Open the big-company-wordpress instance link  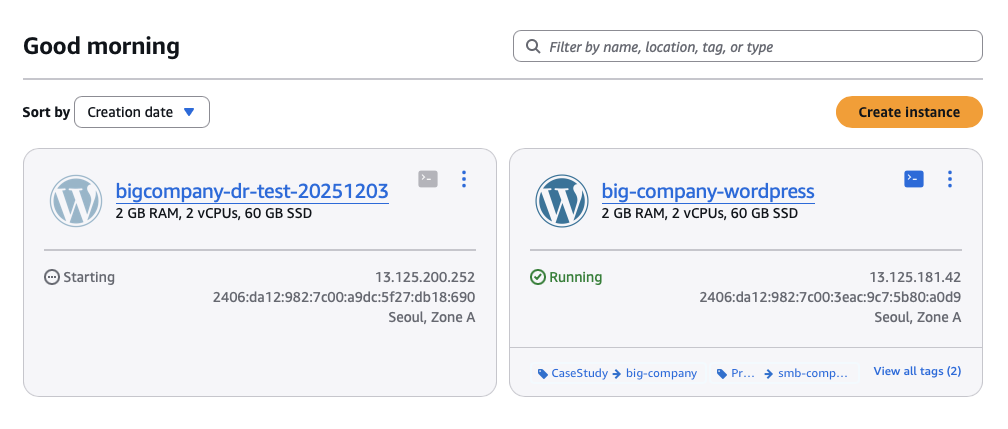click(708, 191)
